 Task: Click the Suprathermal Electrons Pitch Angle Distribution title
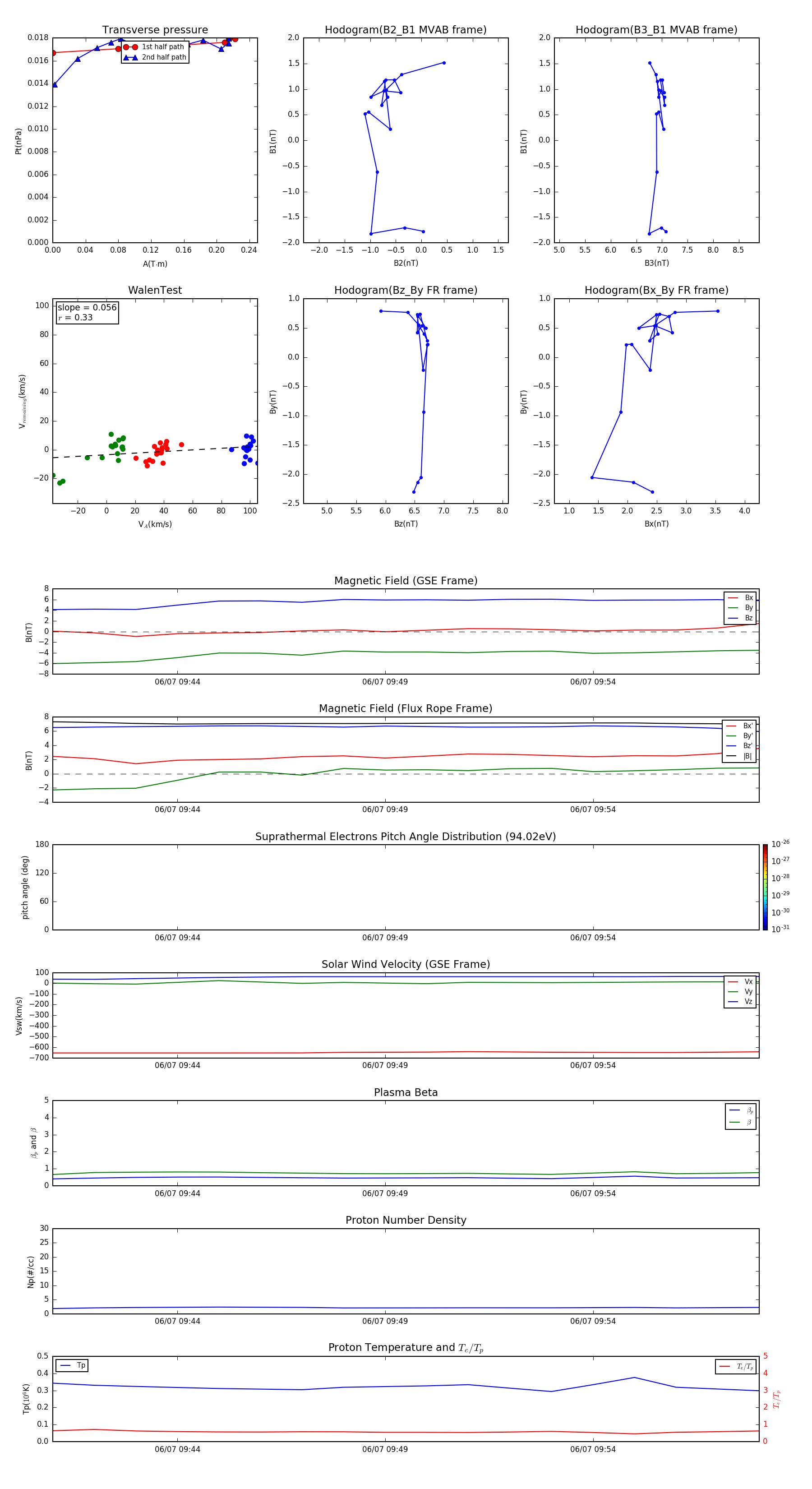click(x=406, y=837)
